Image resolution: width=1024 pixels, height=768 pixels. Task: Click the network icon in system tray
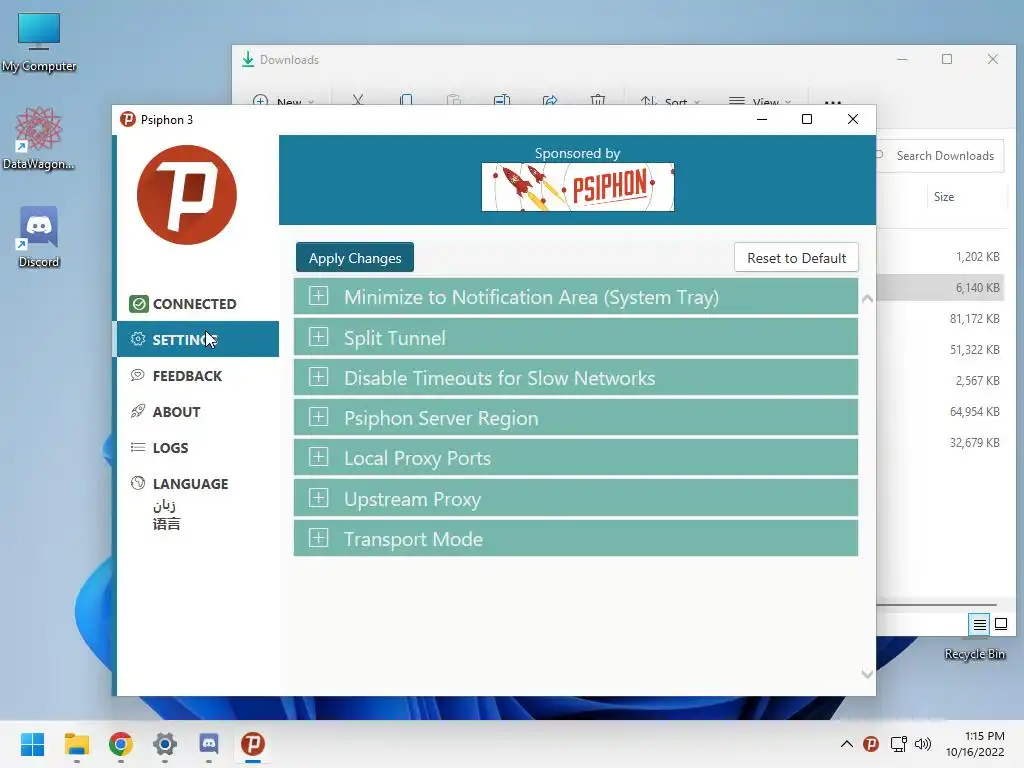coord(899,744)
